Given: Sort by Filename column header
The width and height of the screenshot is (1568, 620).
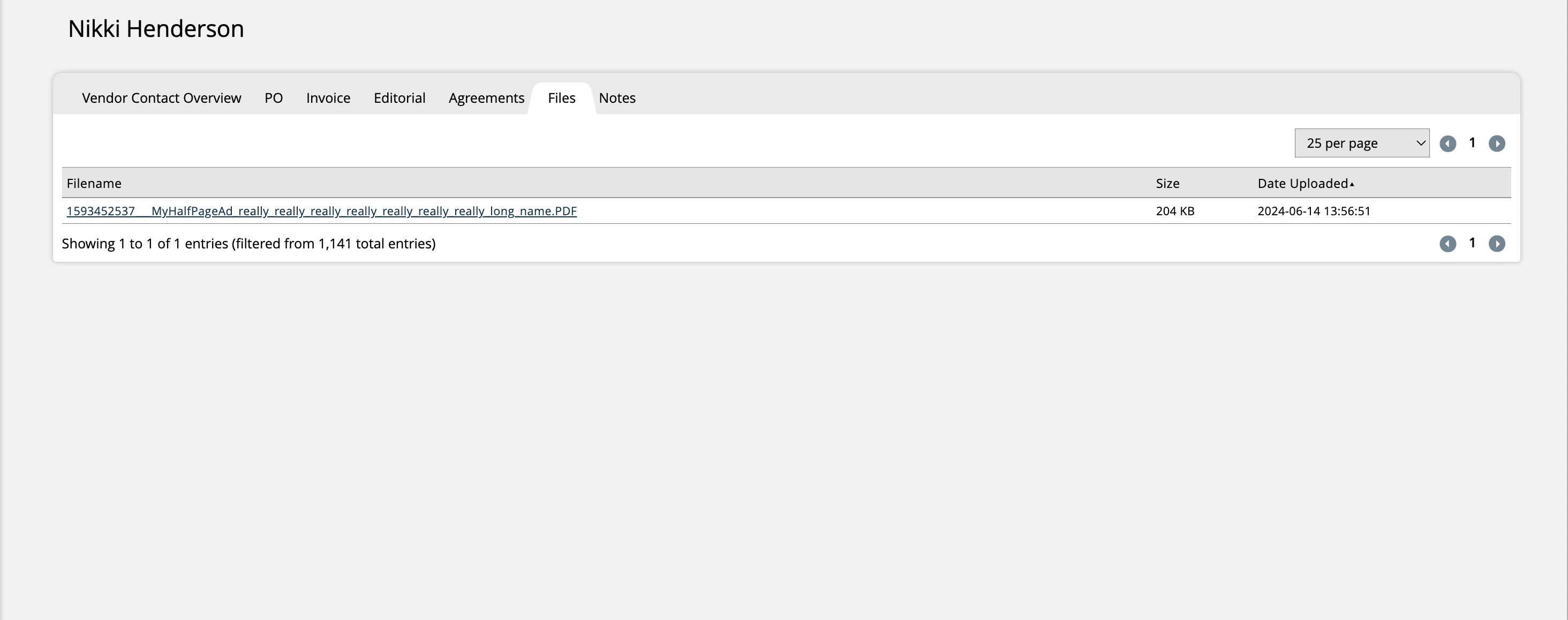Looking at the screenshot, I should click(x=94, y=183).
